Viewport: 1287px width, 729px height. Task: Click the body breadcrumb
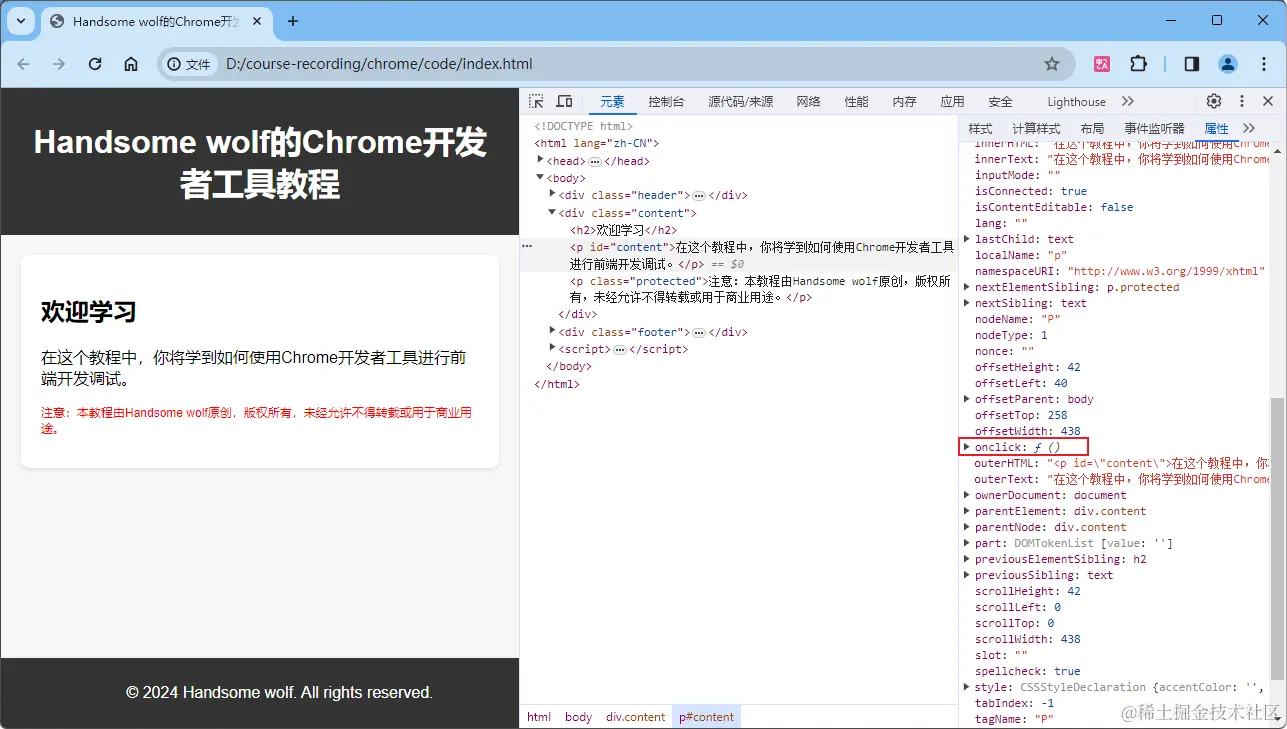pyautogui.click(x=578, y=717)
